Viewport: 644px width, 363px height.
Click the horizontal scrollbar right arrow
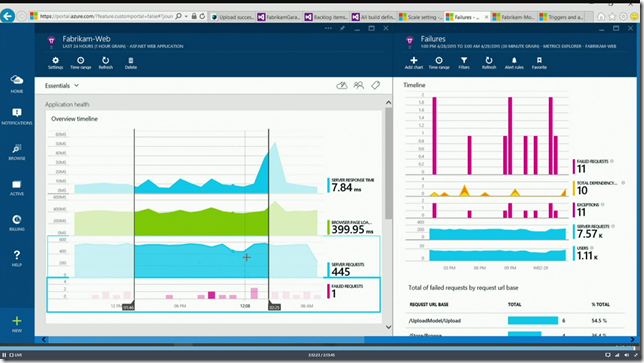[632, 340]
